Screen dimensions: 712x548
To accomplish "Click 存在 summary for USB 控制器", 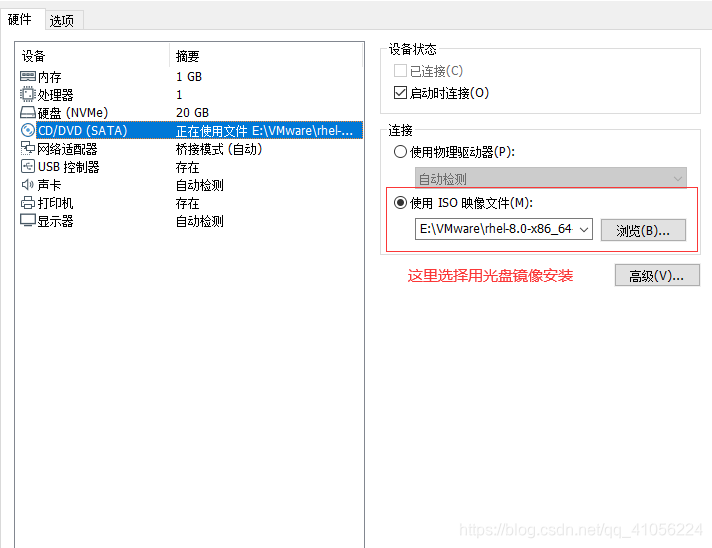I will tap(188, 167).
